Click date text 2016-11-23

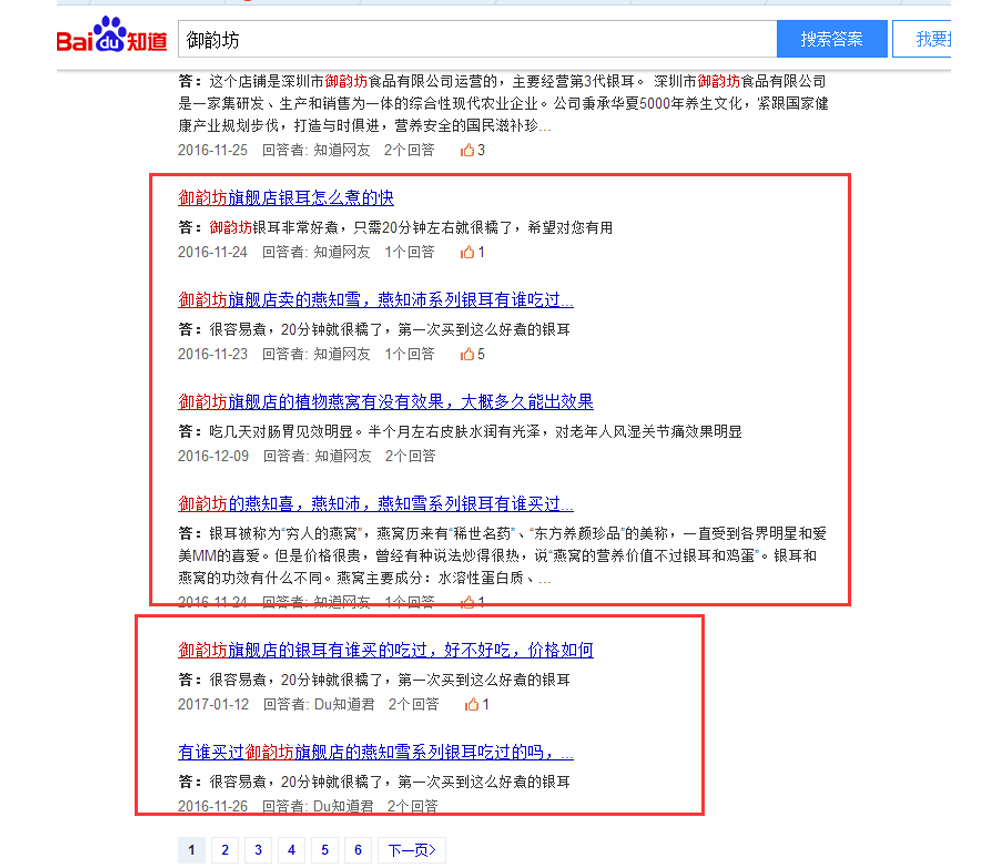pyautogui.click(x=212, y=354)
